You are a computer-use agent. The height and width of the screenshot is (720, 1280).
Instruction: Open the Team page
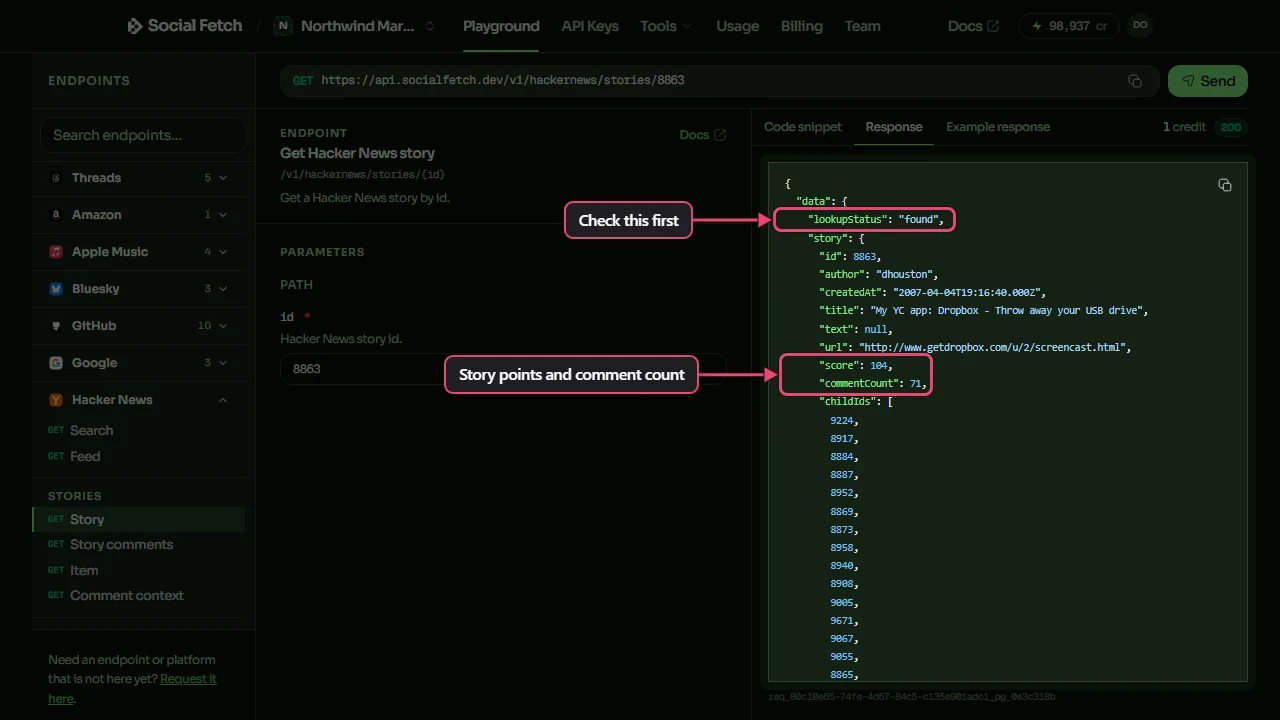click(862, 26)
